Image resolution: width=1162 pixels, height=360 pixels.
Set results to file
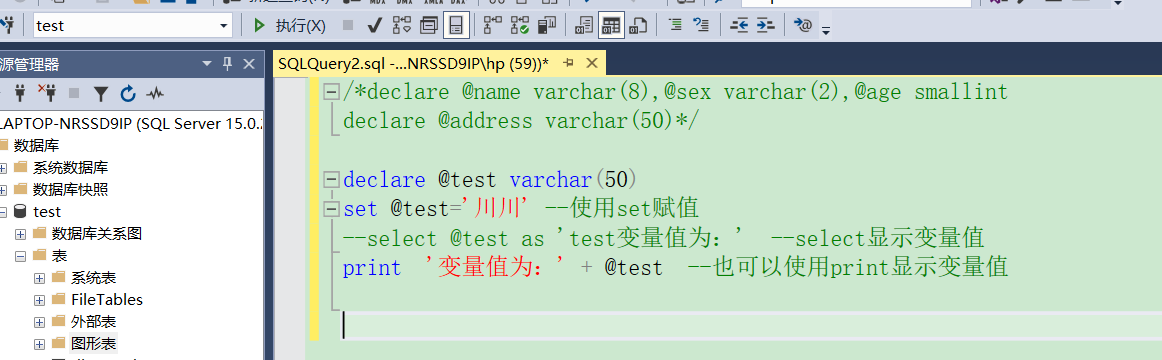[x=637, y=26]
